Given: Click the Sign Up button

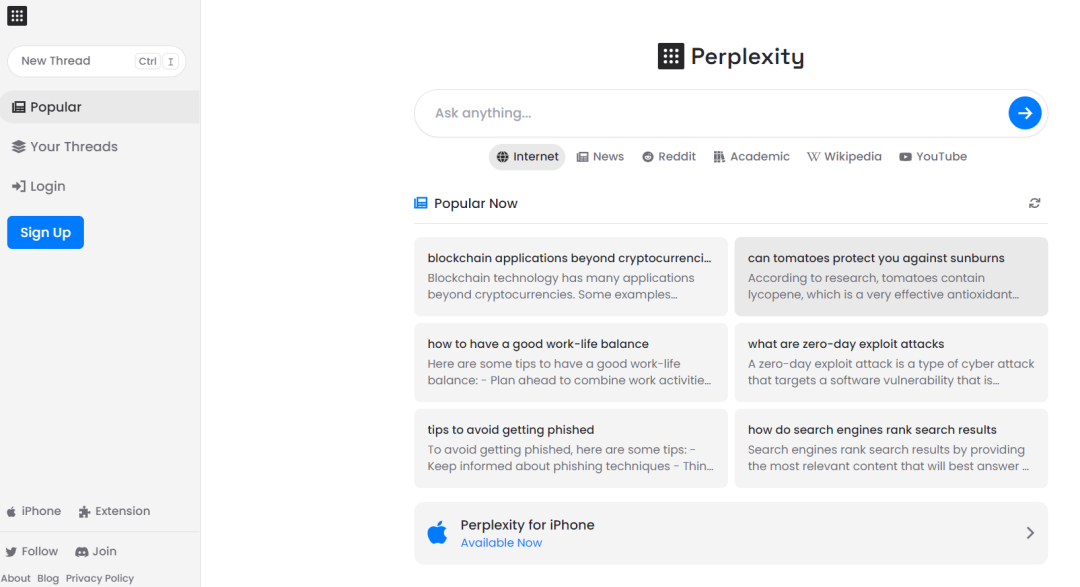Looking at the screenshot, I should pyautogui.click(x=45, y=232).
